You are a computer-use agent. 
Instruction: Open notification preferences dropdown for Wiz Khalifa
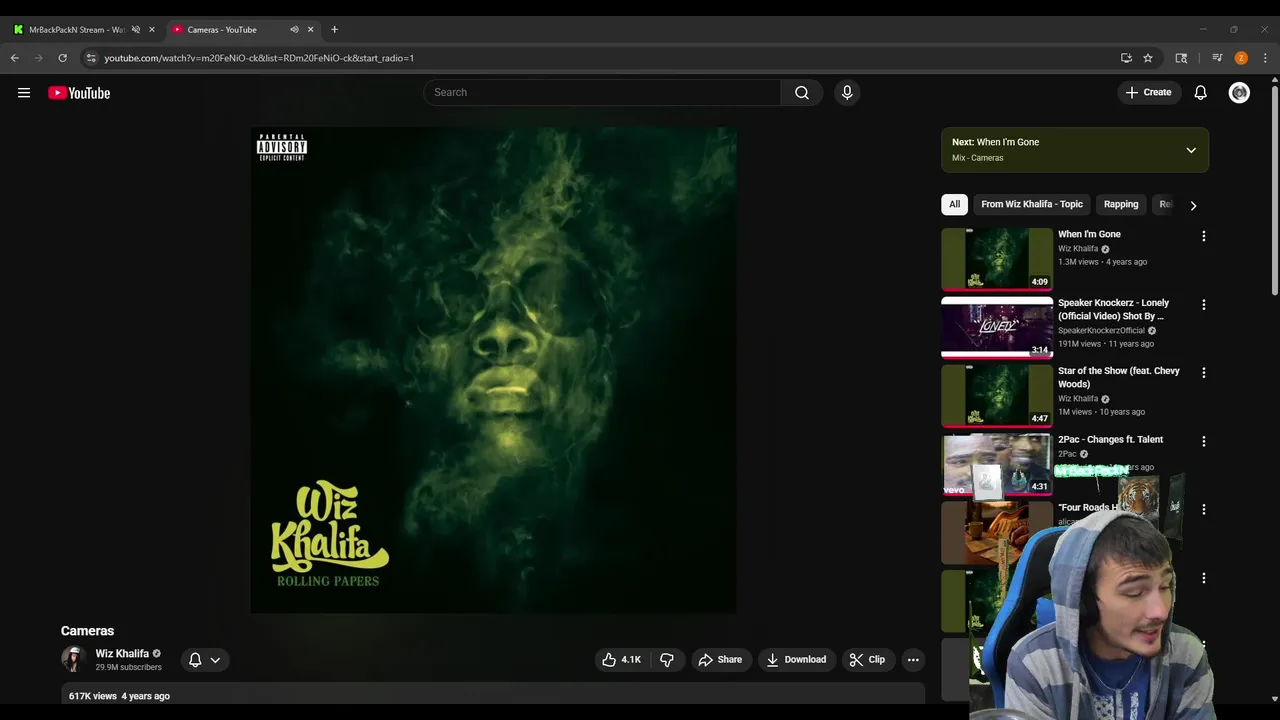204,660
